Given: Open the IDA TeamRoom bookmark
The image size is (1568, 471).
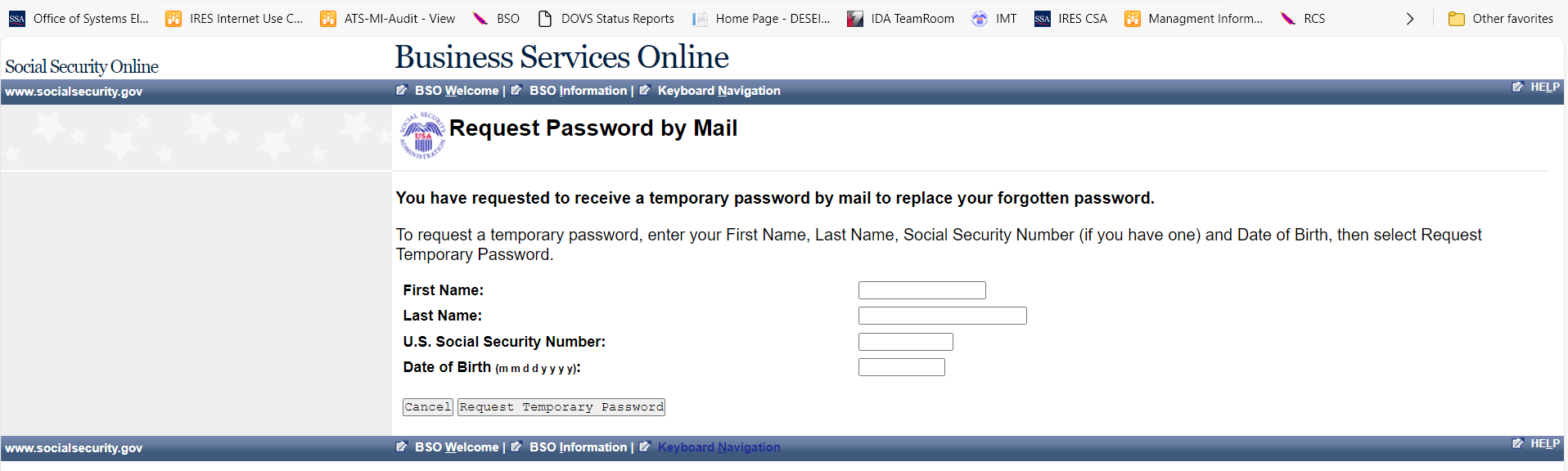Looking at the screenshot, I should tap(900, 19).
